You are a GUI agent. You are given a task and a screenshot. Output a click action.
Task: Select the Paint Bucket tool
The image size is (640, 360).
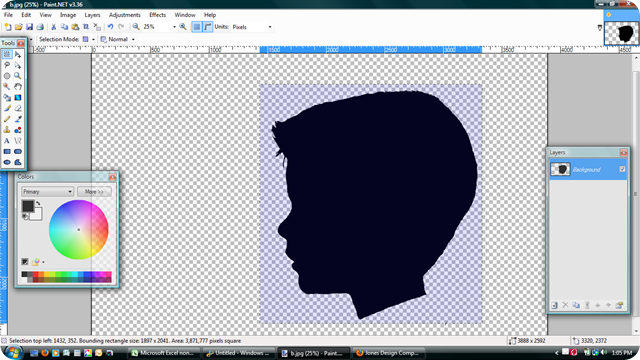[x=7, y=98]
